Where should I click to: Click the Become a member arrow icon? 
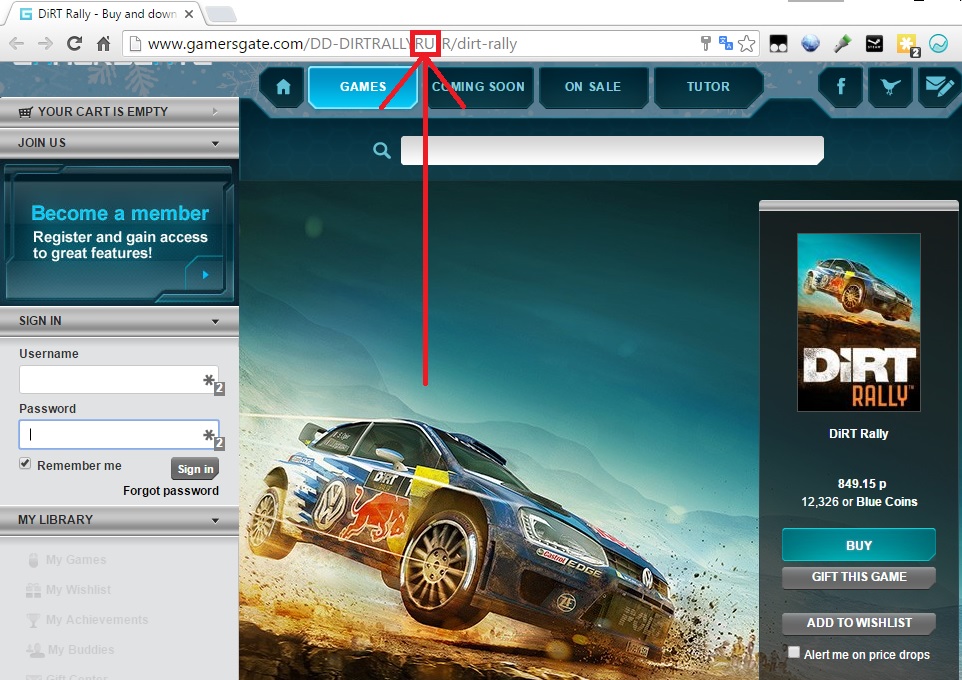coord(206,275)
